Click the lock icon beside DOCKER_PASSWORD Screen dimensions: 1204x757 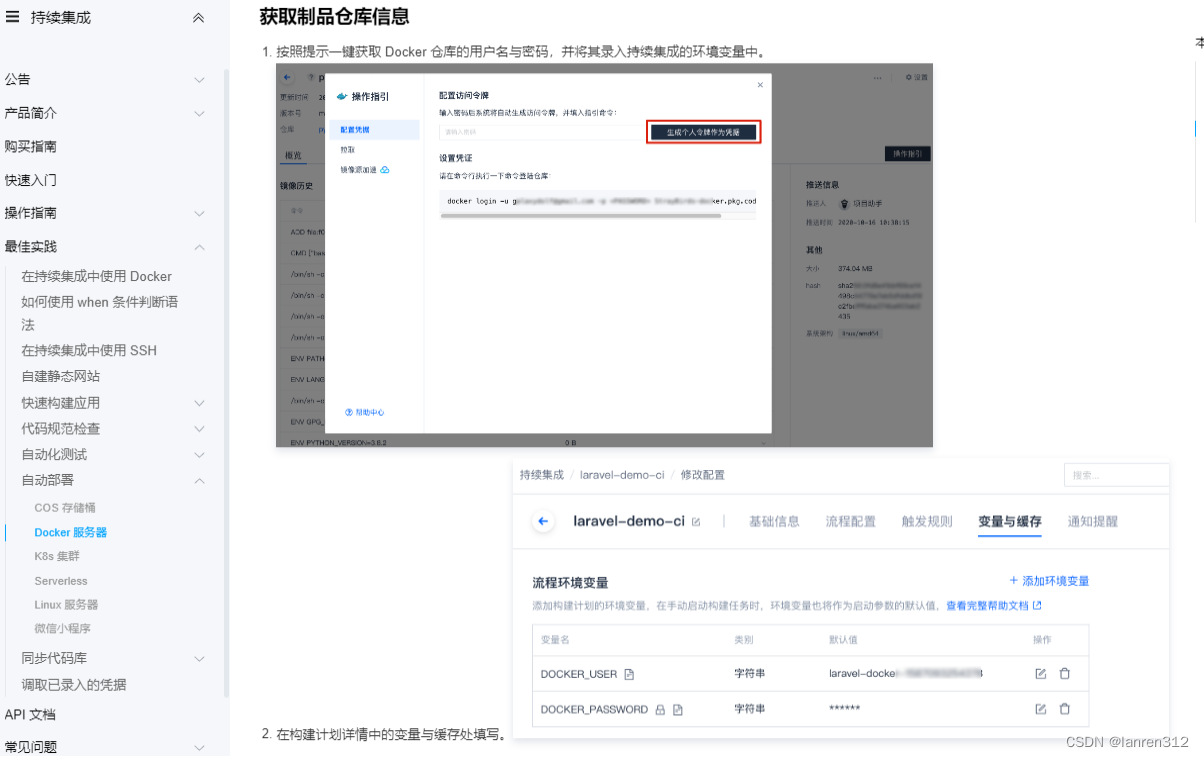660,710
